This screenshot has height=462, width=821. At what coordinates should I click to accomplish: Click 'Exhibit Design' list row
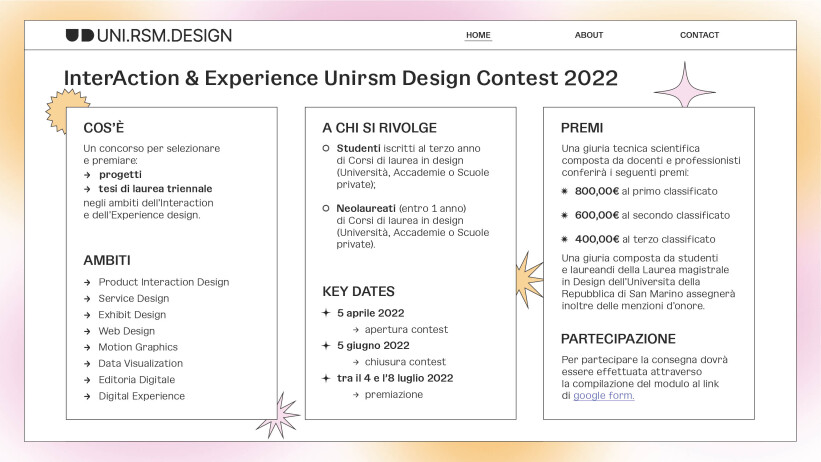click(x=125, y=314)
